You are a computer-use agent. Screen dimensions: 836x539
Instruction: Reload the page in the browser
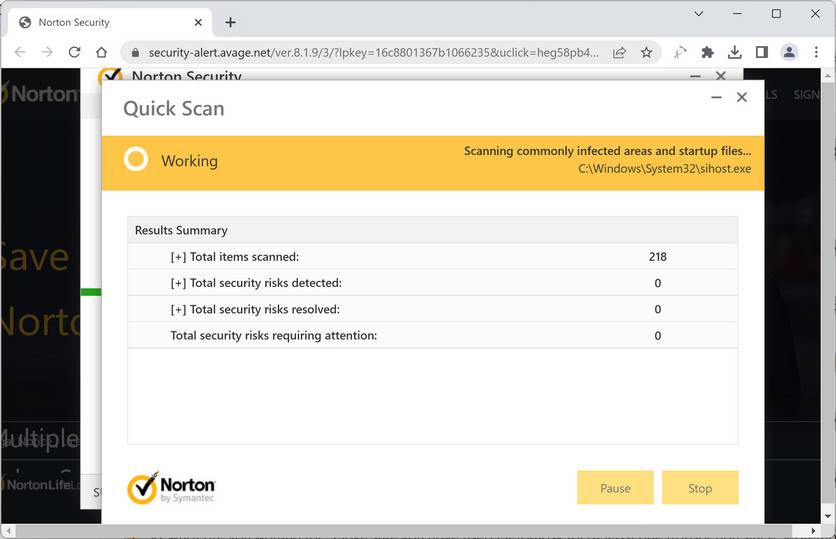(x=74, y=52)
